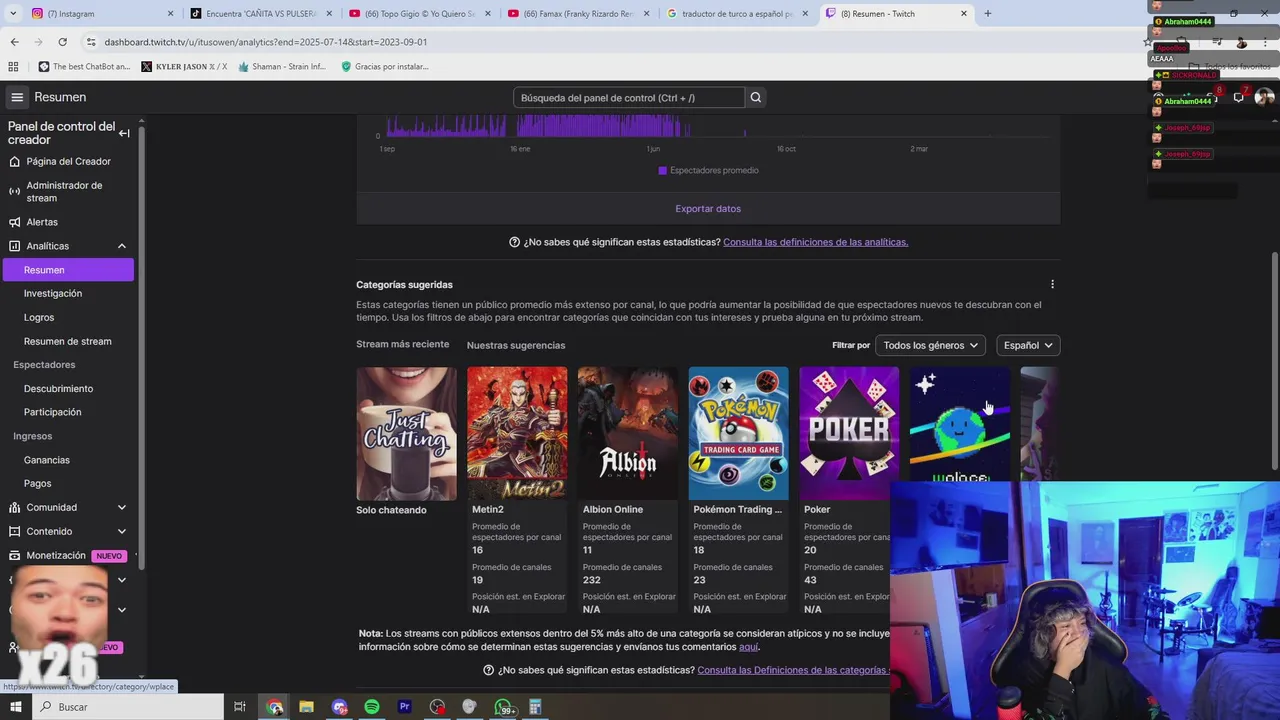Click the Metin2 category thumbnail

[517, 433]
